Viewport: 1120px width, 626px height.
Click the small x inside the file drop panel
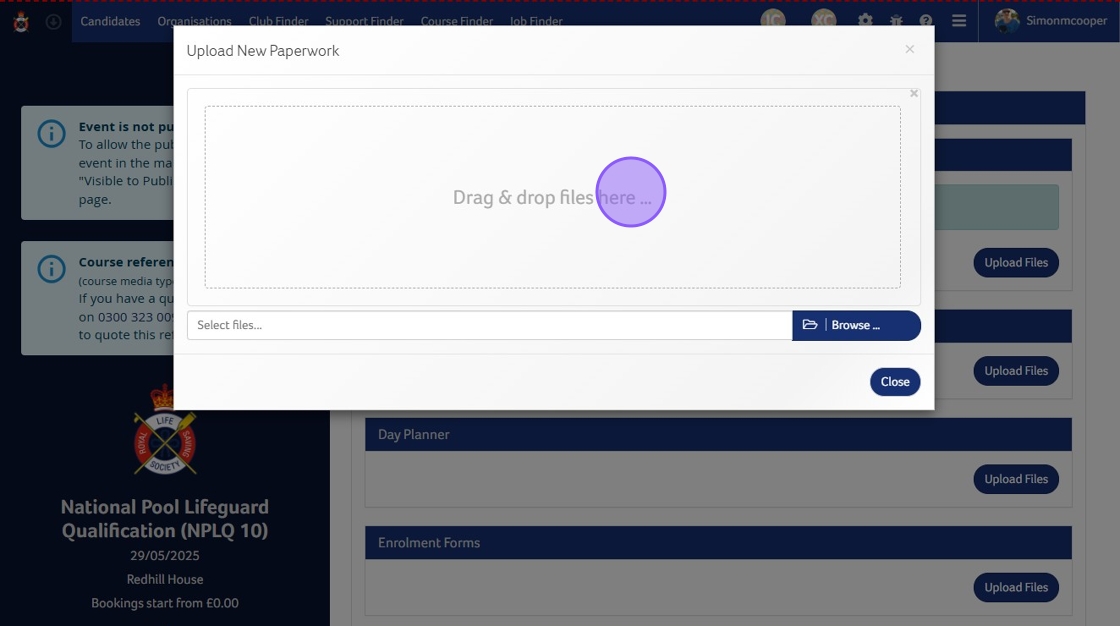pyautogui.click(x=914, y=94)
